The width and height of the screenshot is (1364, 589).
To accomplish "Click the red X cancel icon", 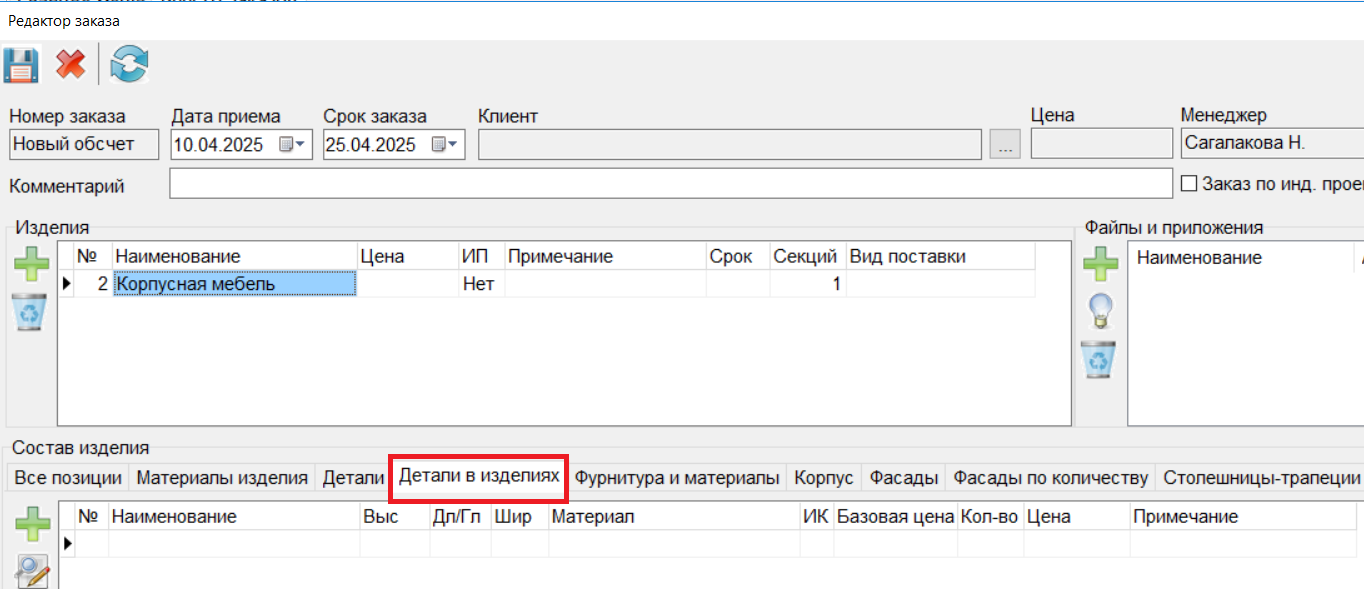I will (70, 66).
